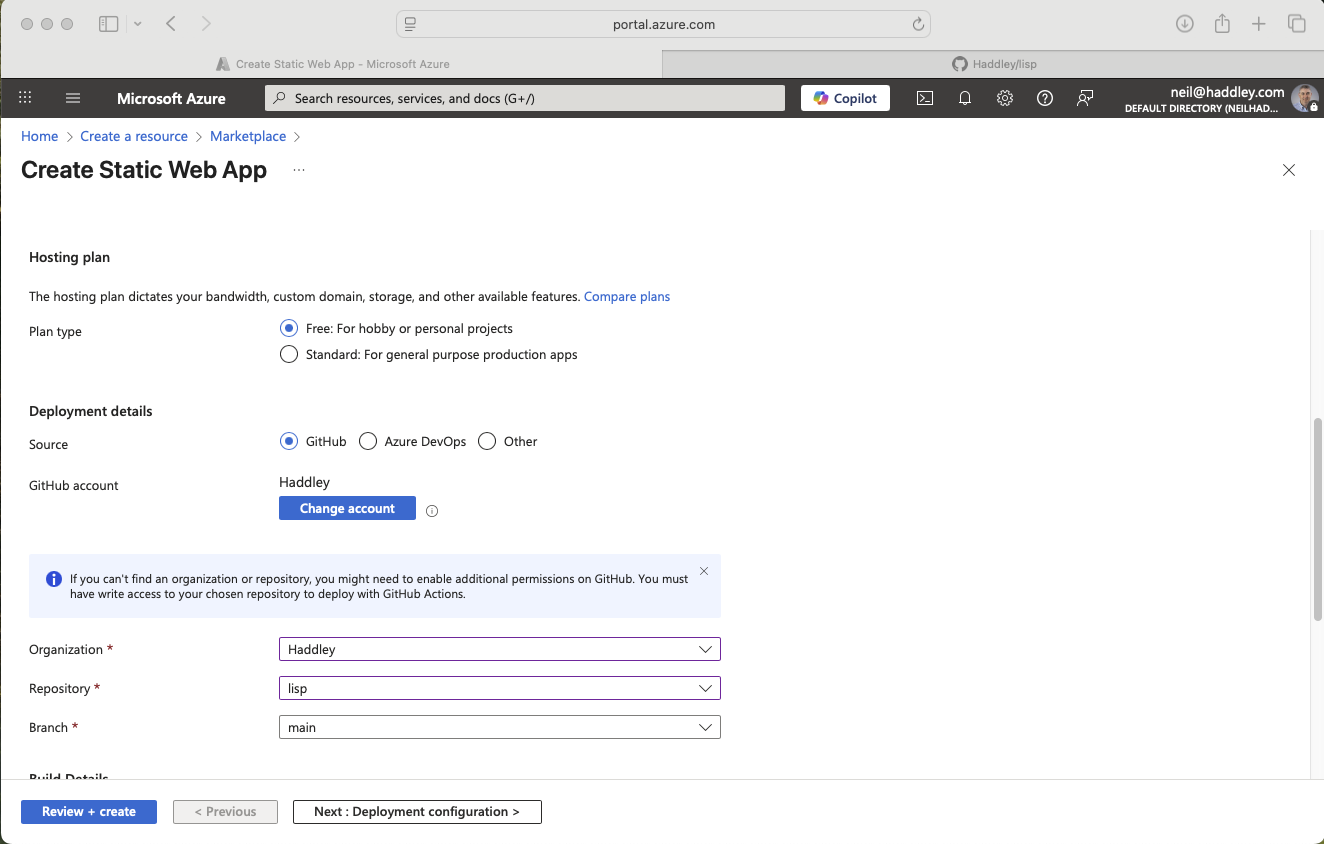Click the Review + create button
Screen dimensions: 1324x844
[x=88, y=811]
